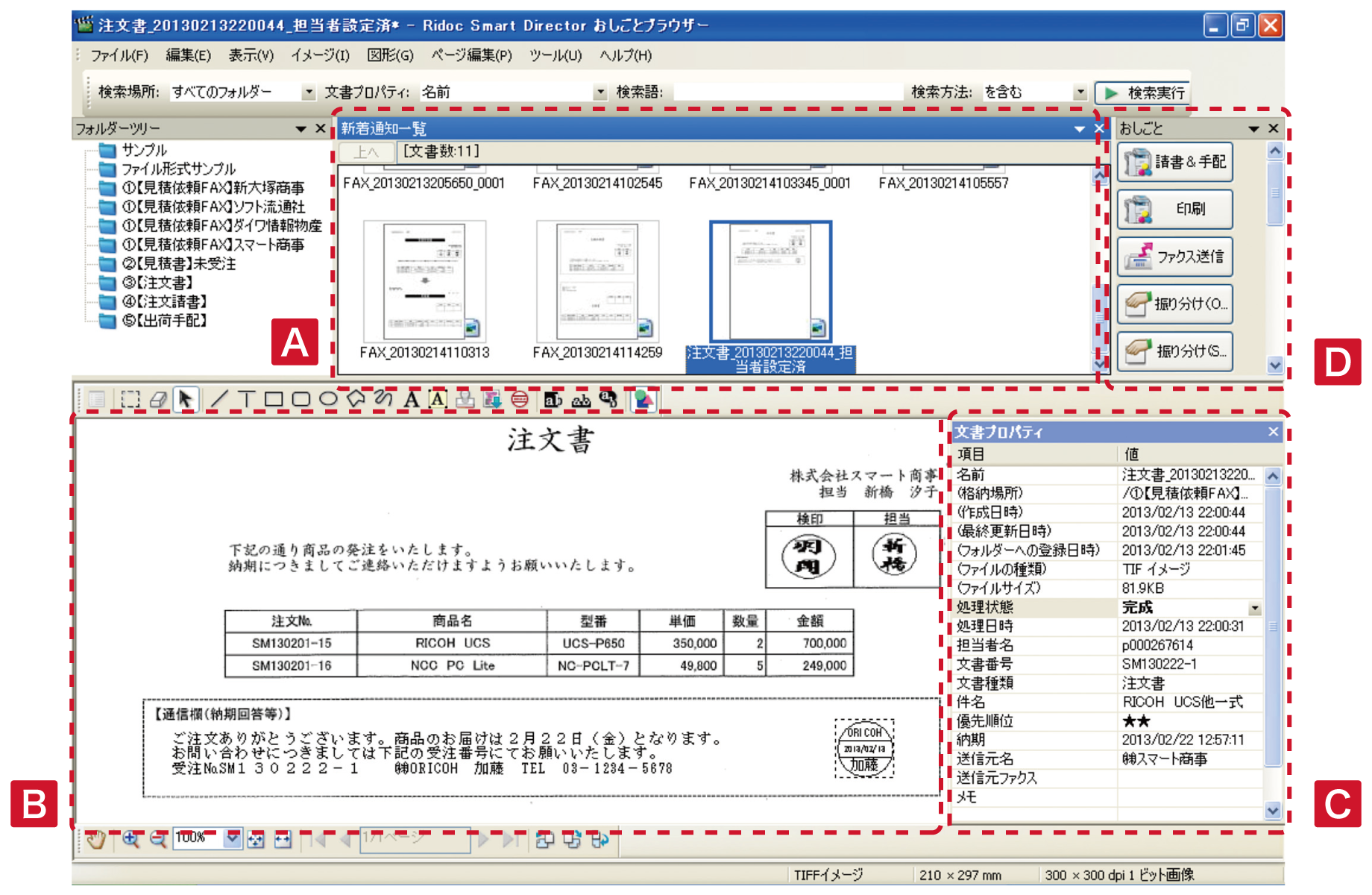This screenshot has height=895, width=1372.
Task: Open the zoom percentage dropdown showing 100%
Action: tap(233, 839)
